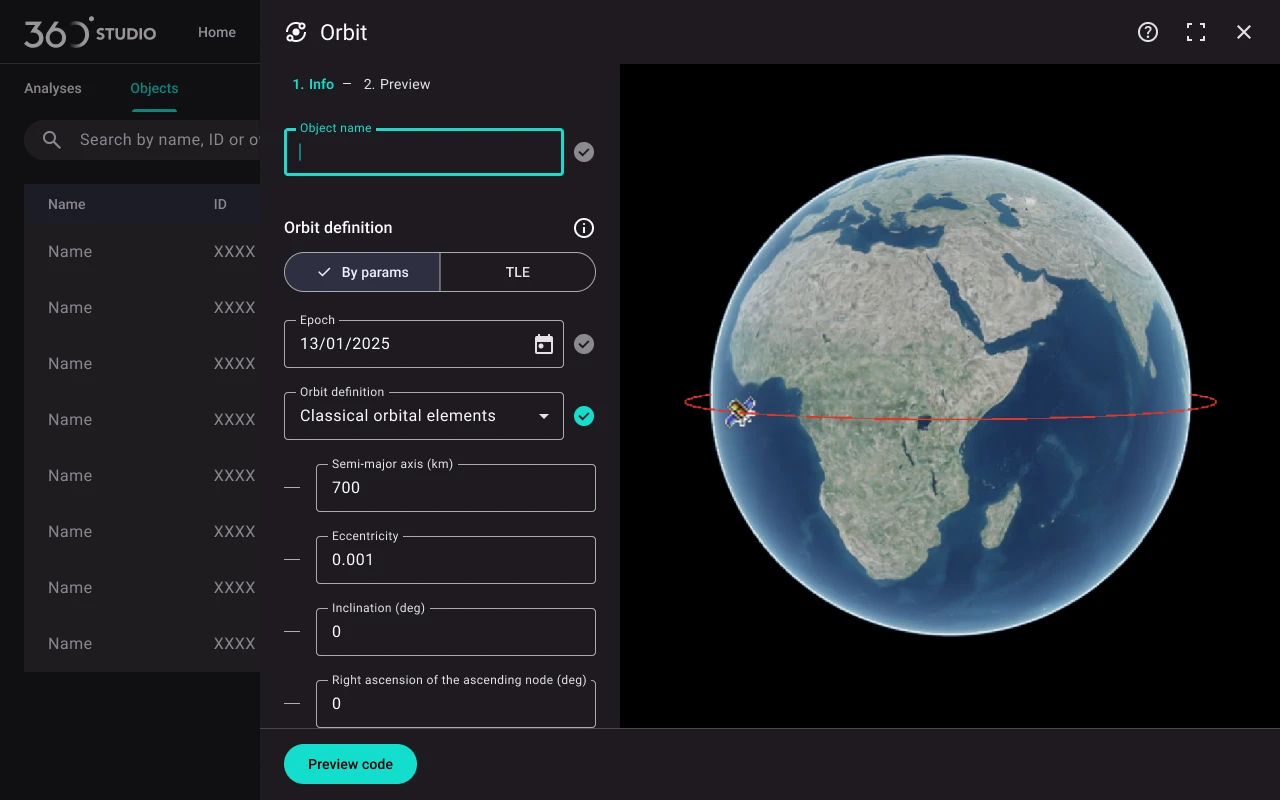This screenshot has height=800, width=1280.
Task: Click the Orbit title icon
Action: pyautogui.click(x=296, y=32)
